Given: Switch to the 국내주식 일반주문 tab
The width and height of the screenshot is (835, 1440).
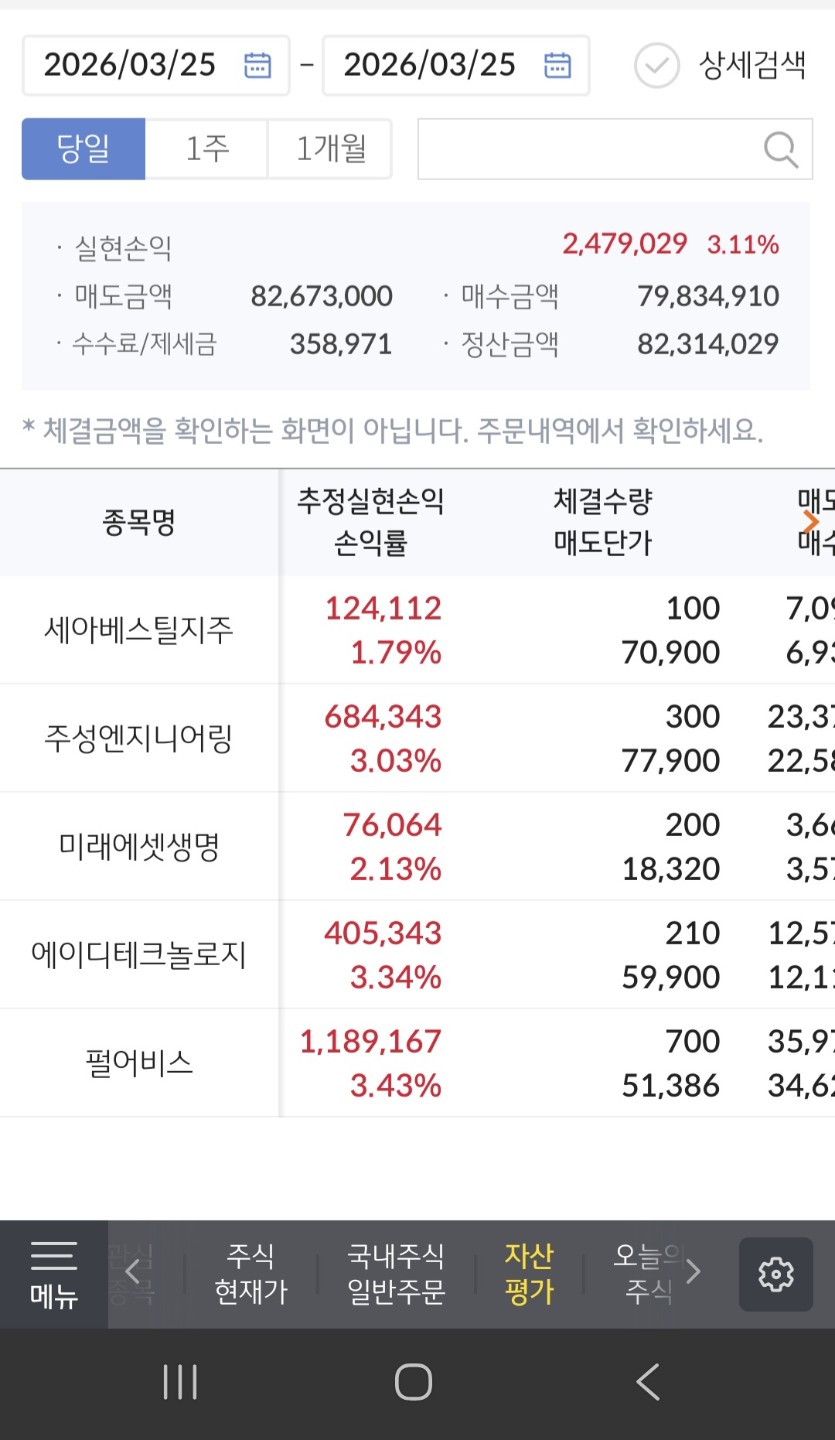Looking at the screenshot, I should (x=395, y=1273).
